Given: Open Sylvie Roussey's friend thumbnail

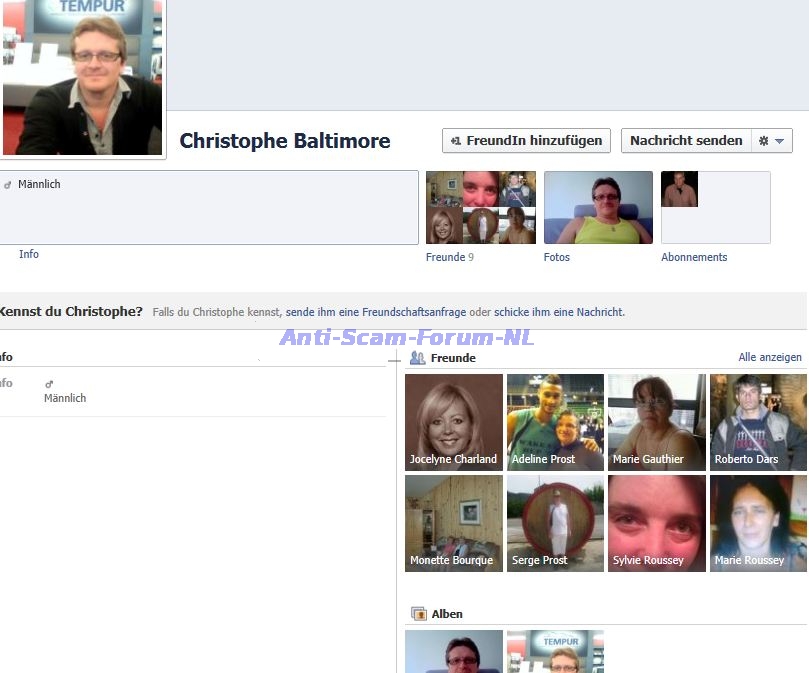Looking at the screenshot, I should tap(656, 523).
